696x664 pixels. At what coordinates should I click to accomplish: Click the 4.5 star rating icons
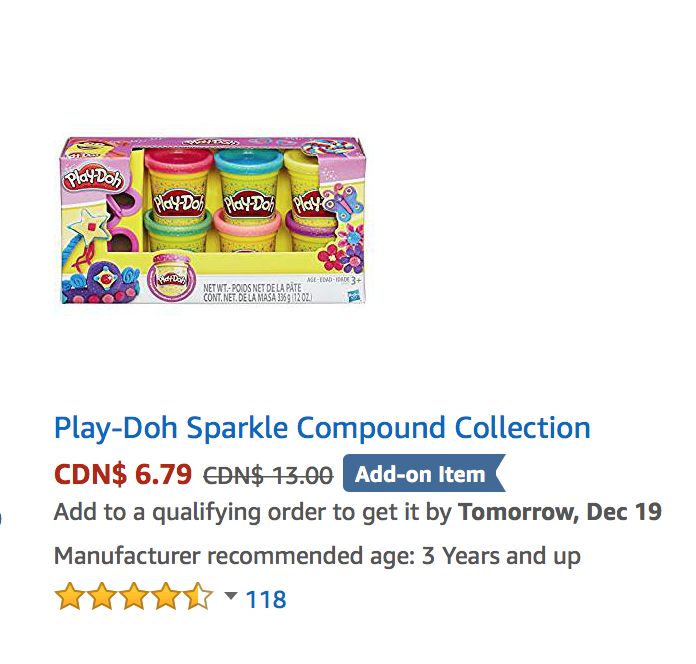(134, 597)
